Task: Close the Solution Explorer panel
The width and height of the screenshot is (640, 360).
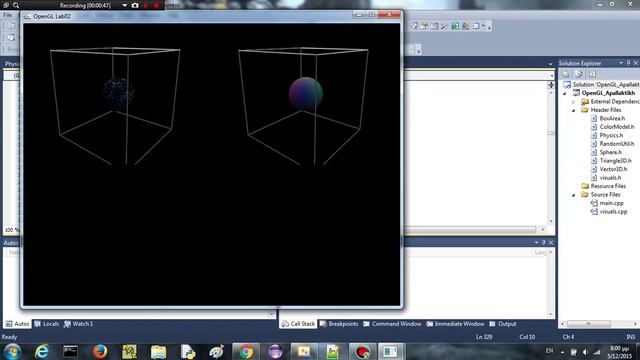Action: click(636, 63)
